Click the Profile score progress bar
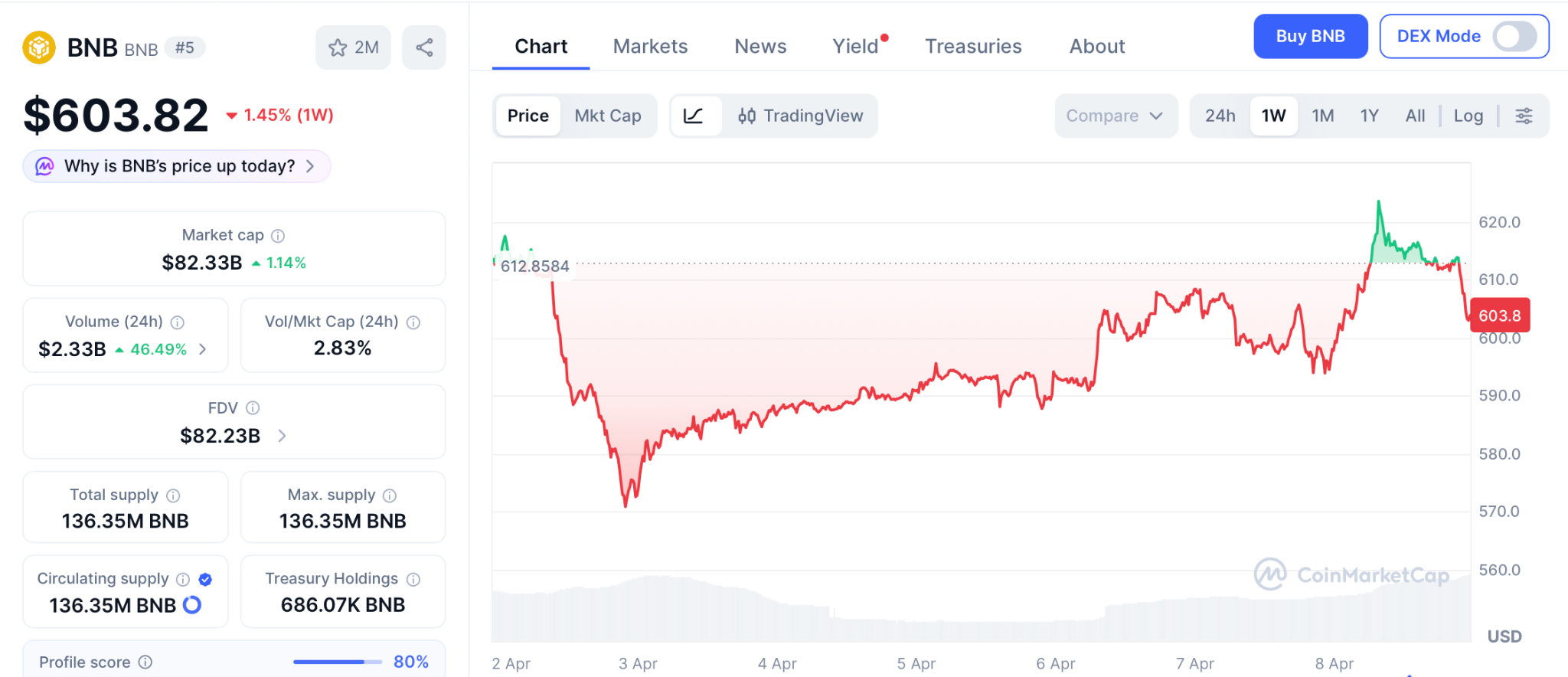This screenshot has height=677, width=1568. [x=337, y=662]
